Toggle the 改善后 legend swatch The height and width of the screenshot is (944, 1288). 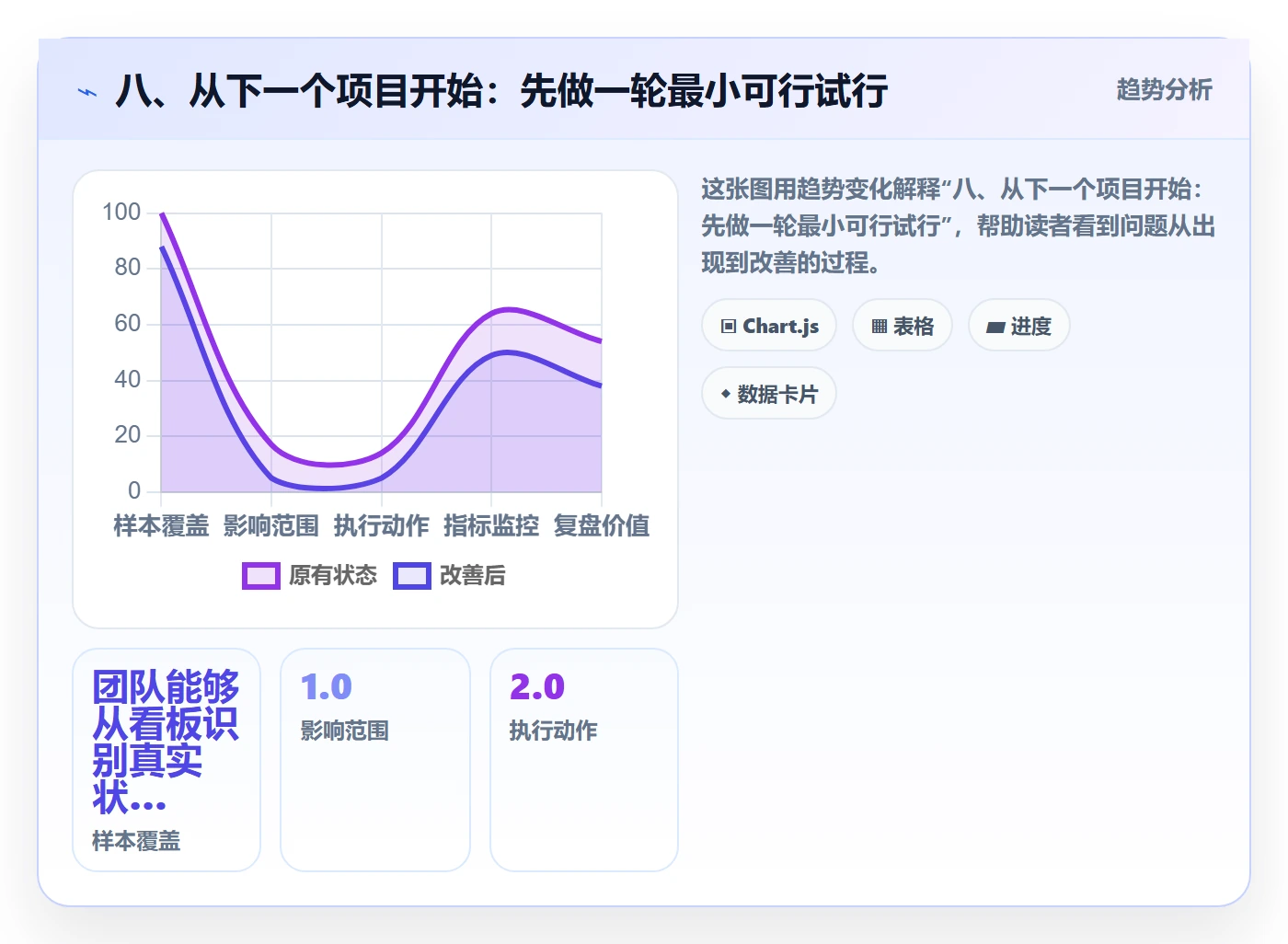point(412,576)
